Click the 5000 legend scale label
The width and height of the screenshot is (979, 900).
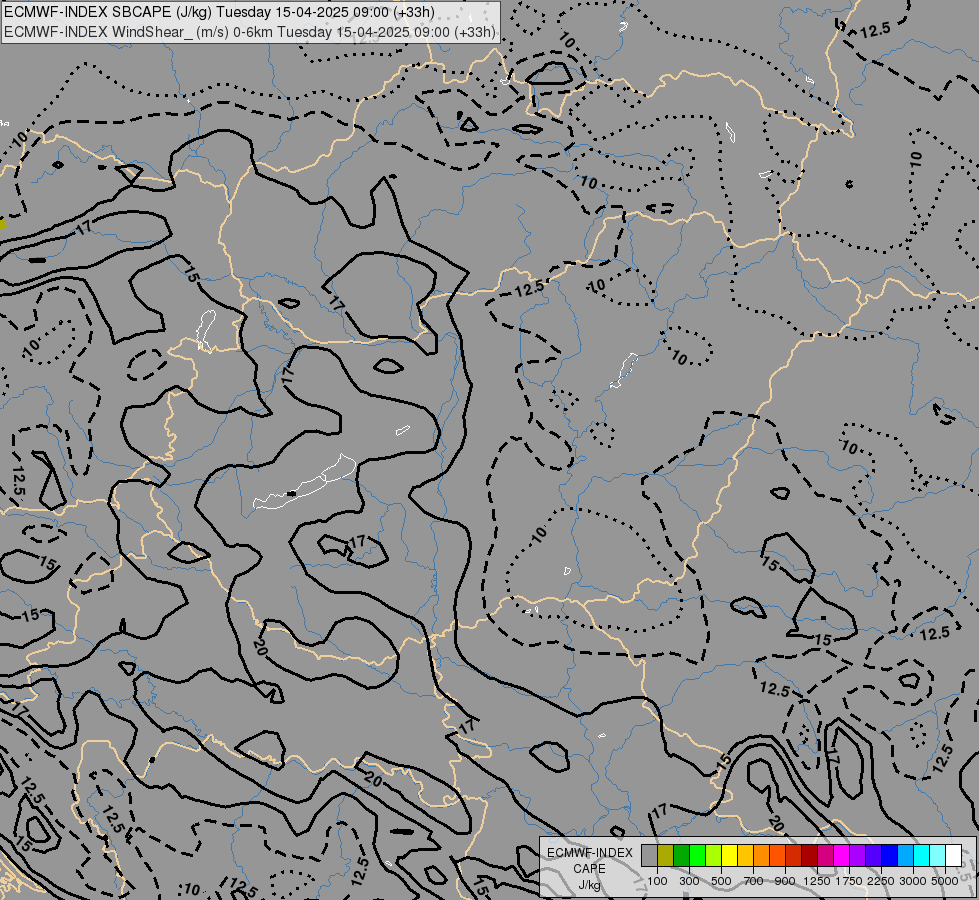click(945, 881)
